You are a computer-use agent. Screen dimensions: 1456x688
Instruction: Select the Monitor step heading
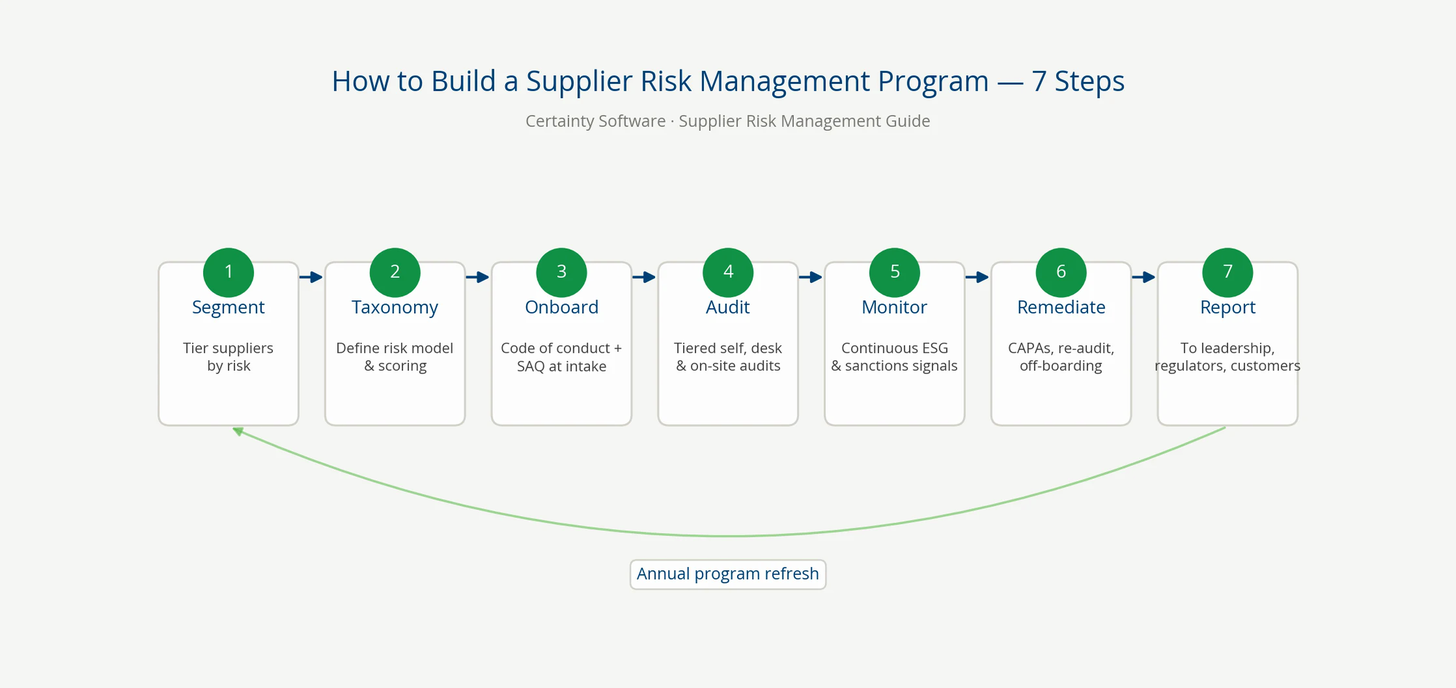(x=895, y=308)
